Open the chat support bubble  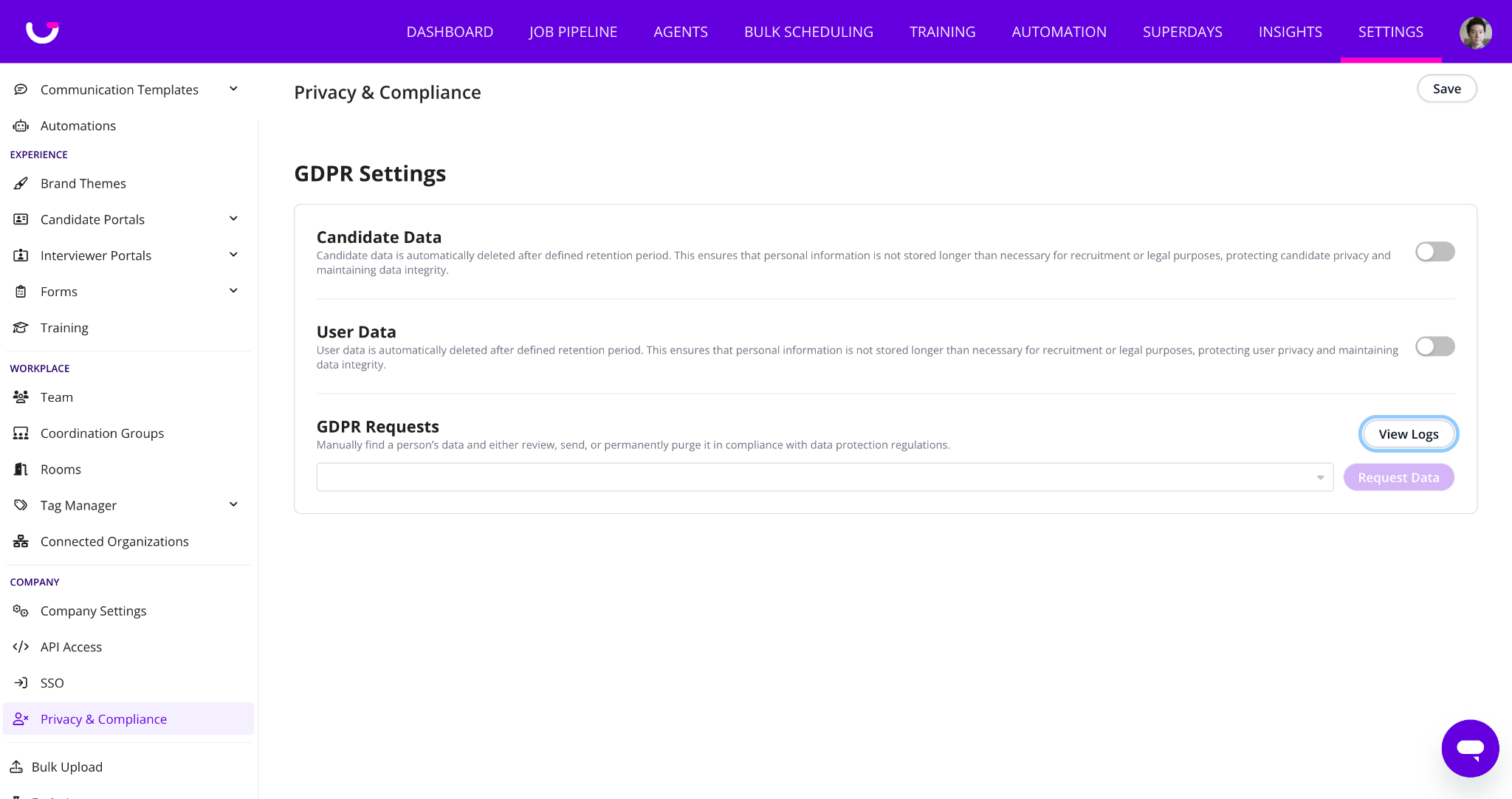(x=1470, y=748)
